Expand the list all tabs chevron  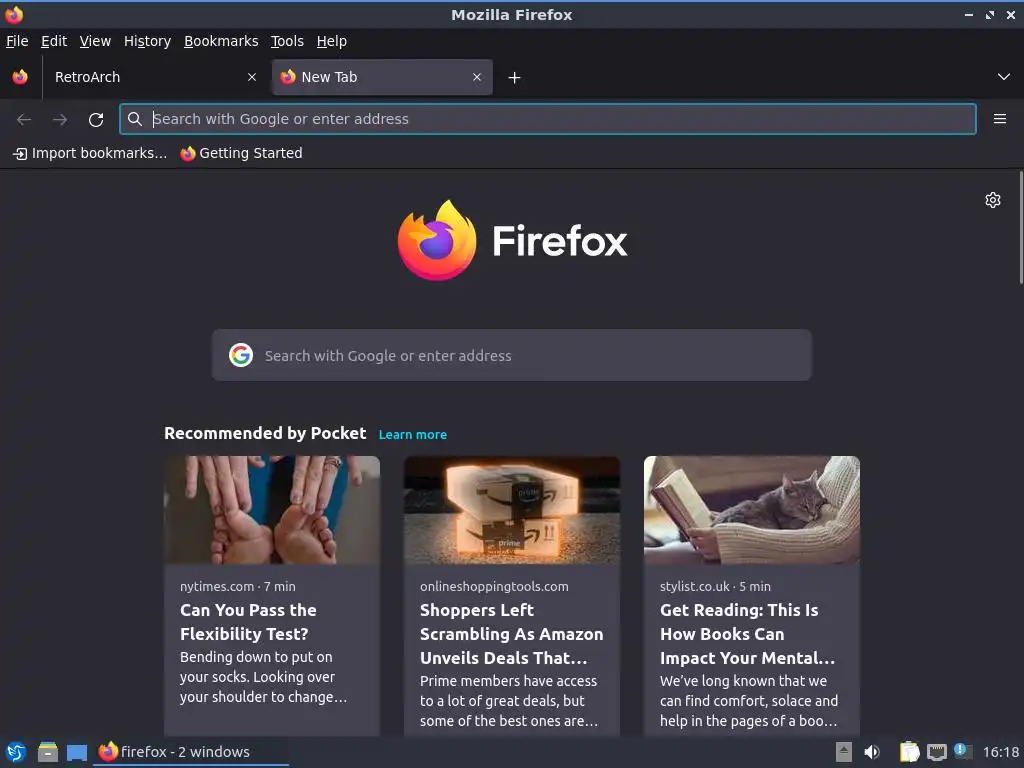pos(1004,77)
